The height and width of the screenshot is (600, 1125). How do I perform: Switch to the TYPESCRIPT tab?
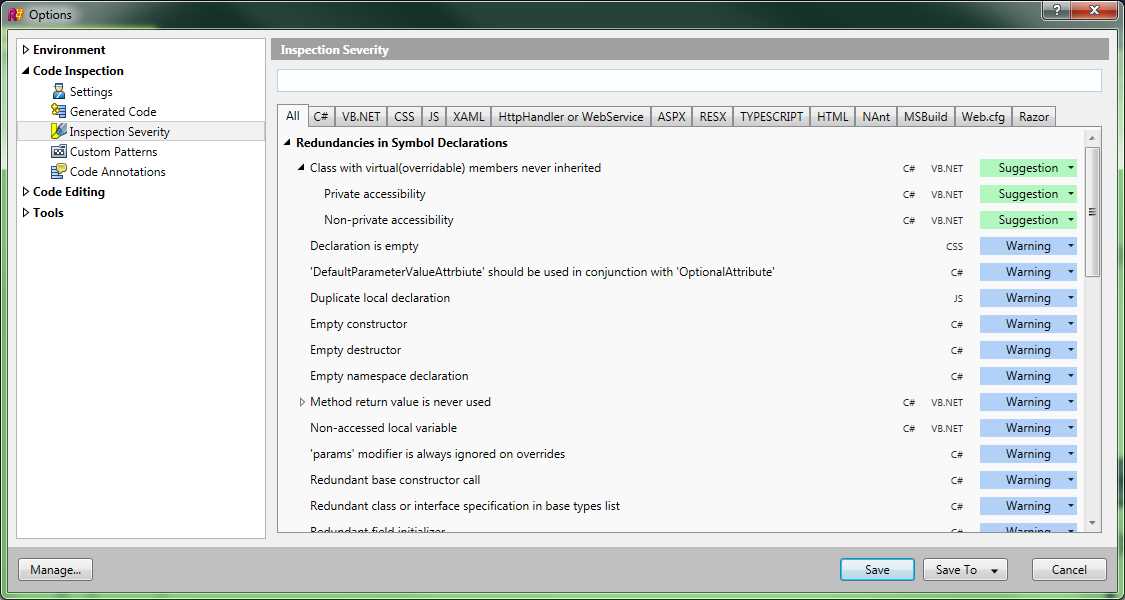point(770,116)
